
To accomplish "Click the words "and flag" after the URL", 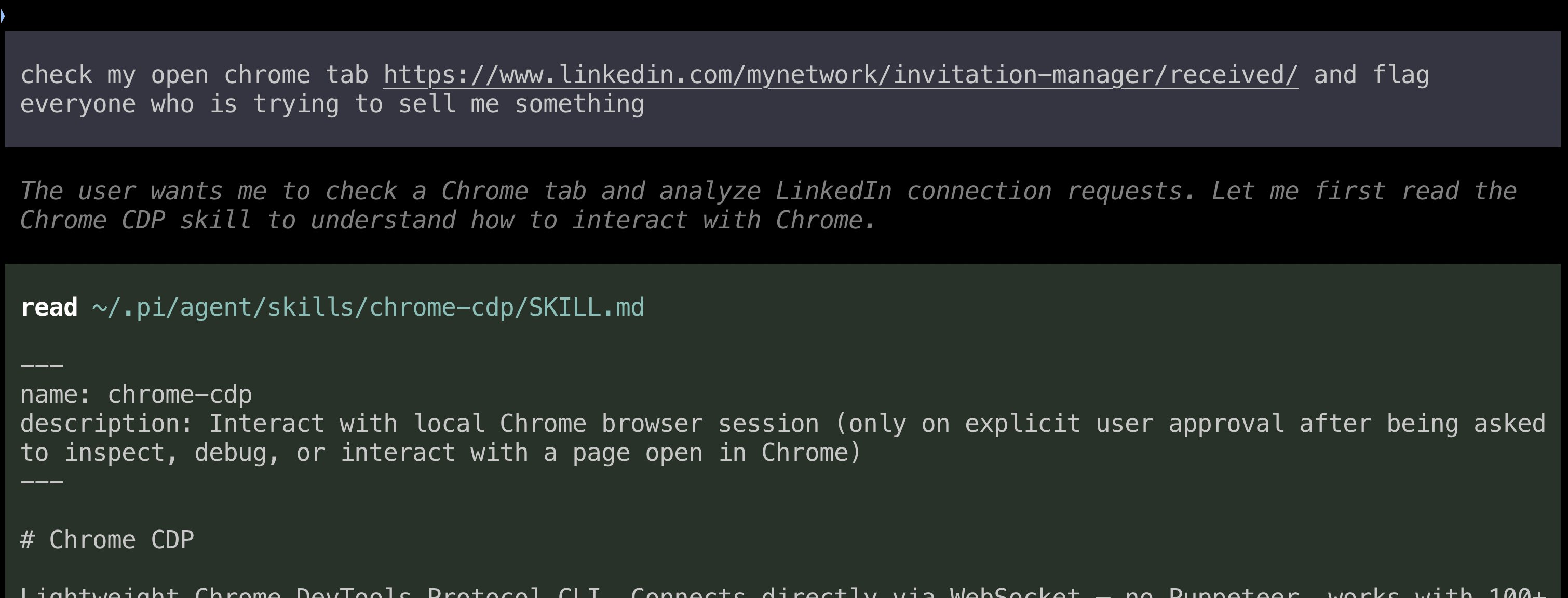I will click(1371, 75).
